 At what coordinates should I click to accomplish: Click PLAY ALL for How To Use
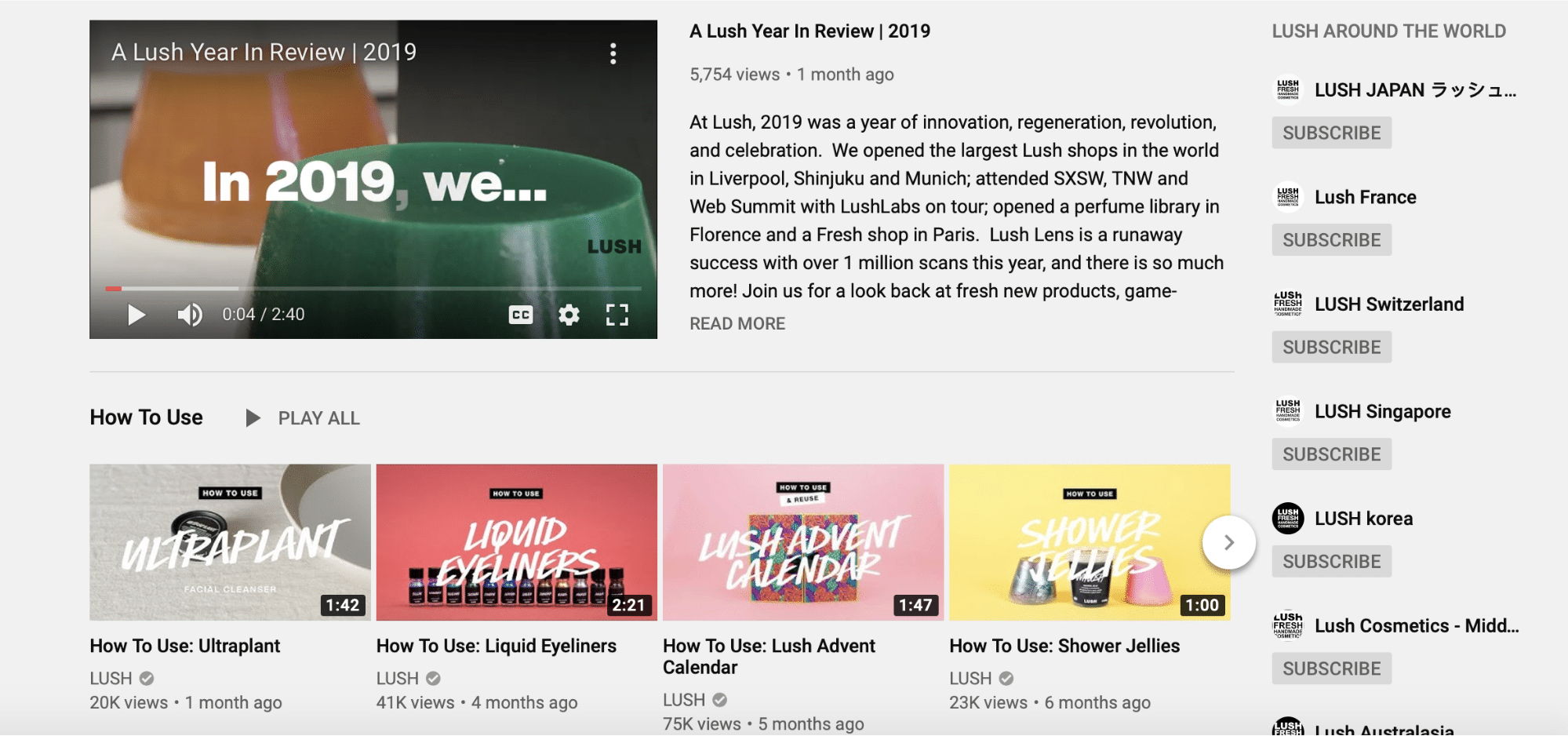coord(318,418)
